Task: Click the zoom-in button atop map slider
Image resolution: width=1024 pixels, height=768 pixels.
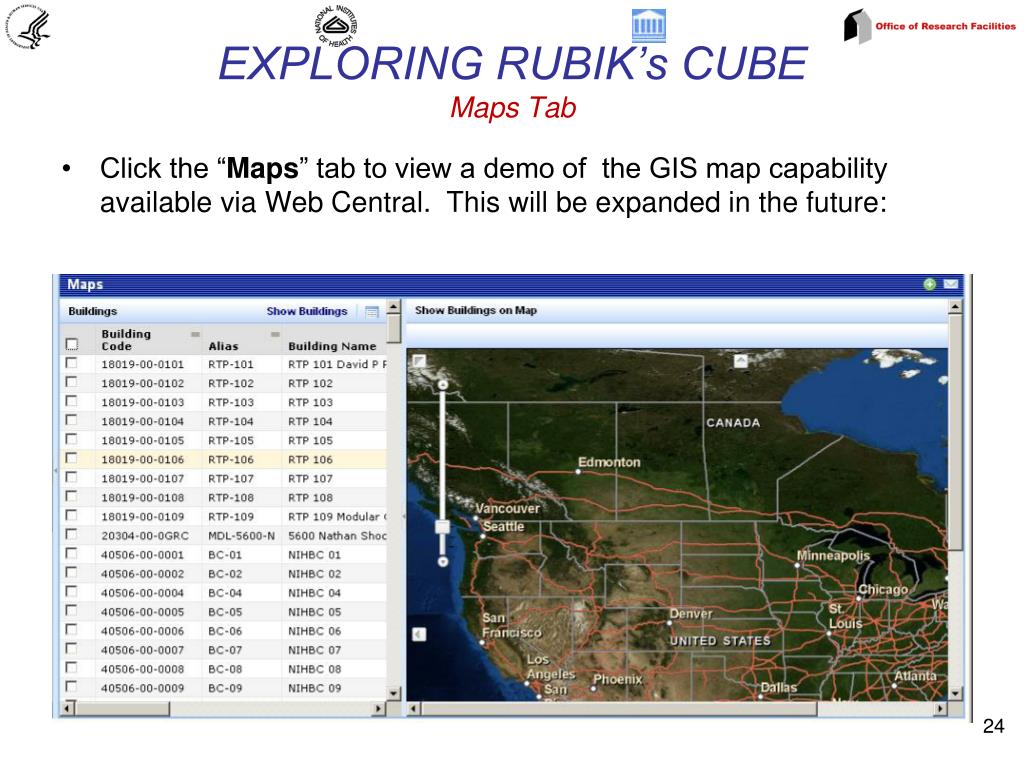Action: (x=443, y=385)
